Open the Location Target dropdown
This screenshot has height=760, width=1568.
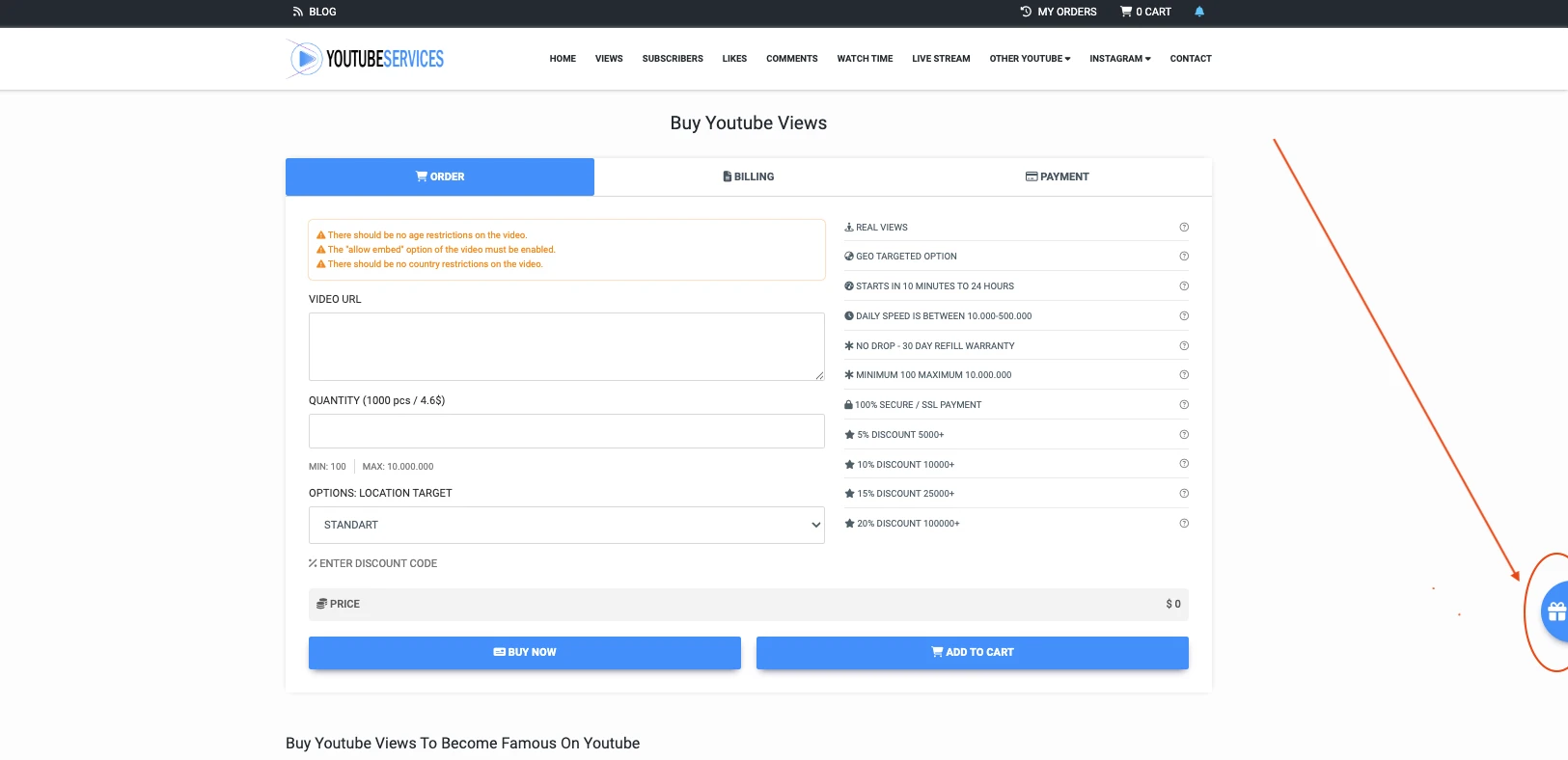coord(566,525)
